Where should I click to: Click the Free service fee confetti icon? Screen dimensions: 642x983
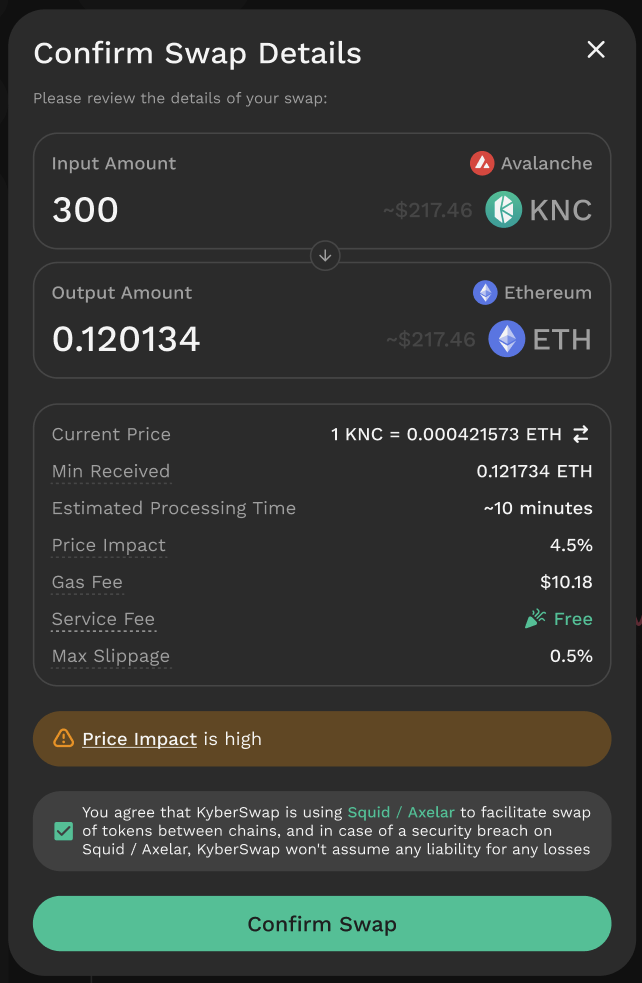(x=535, y=619)
